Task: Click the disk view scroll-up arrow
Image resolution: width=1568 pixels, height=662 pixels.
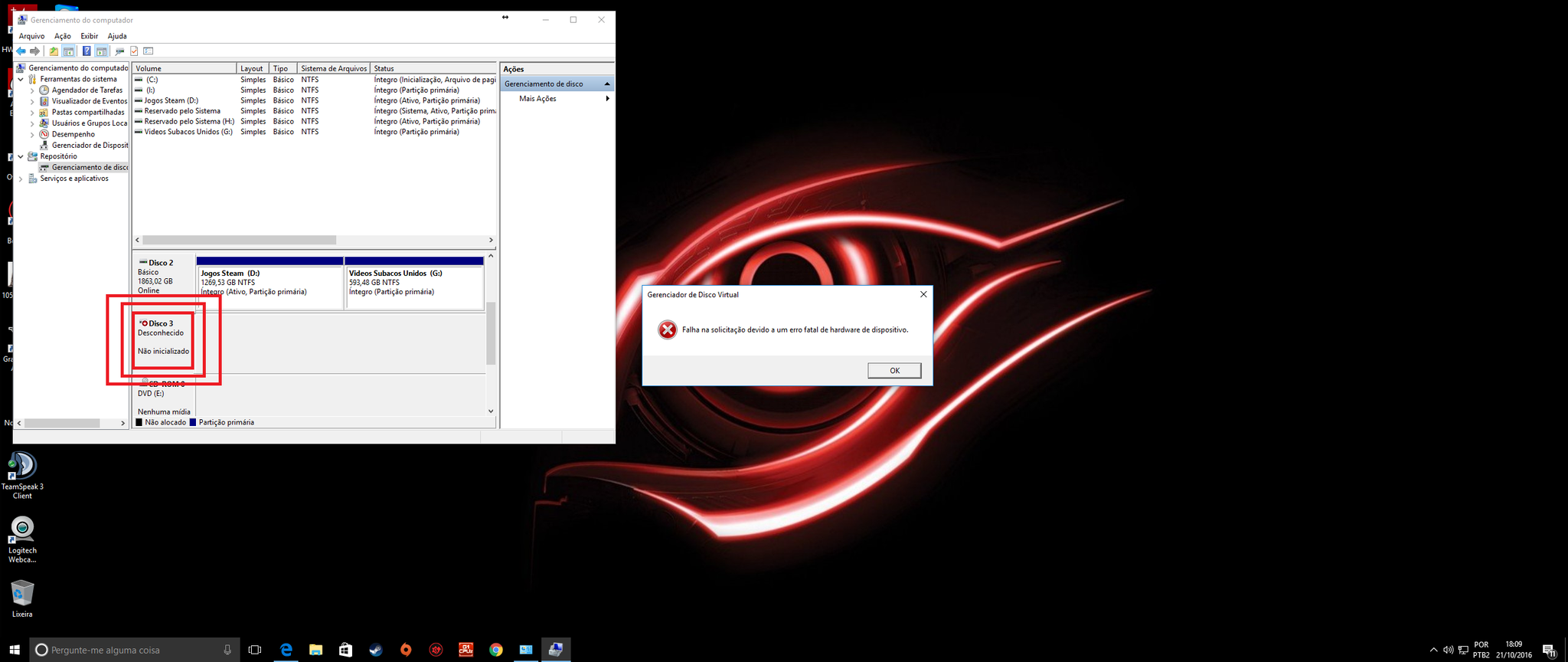Action: (x=491, y=256)
